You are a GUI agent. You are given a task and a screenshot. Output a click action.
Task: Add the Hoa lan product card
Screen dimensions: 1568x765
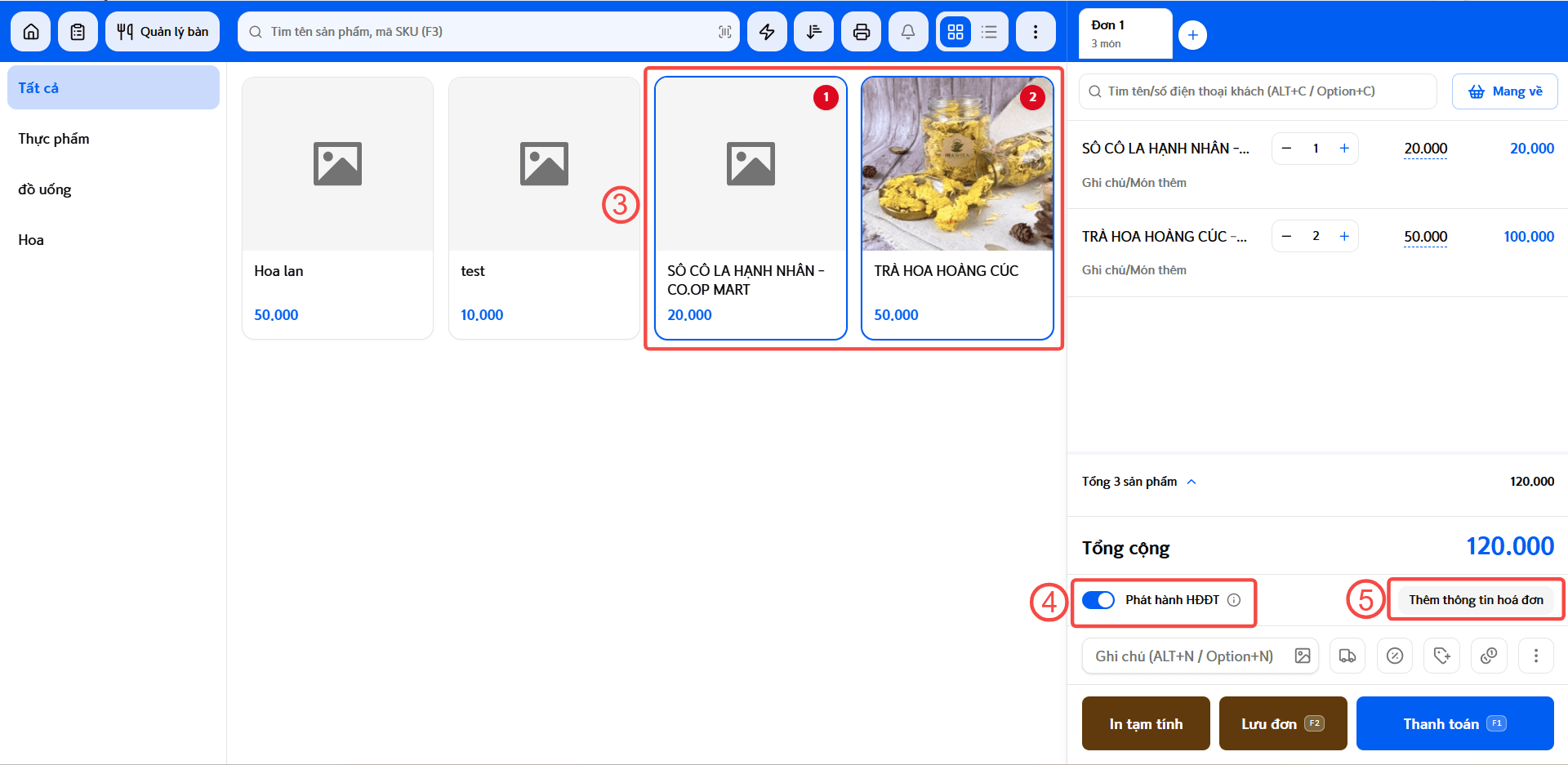tap(337, 208)
